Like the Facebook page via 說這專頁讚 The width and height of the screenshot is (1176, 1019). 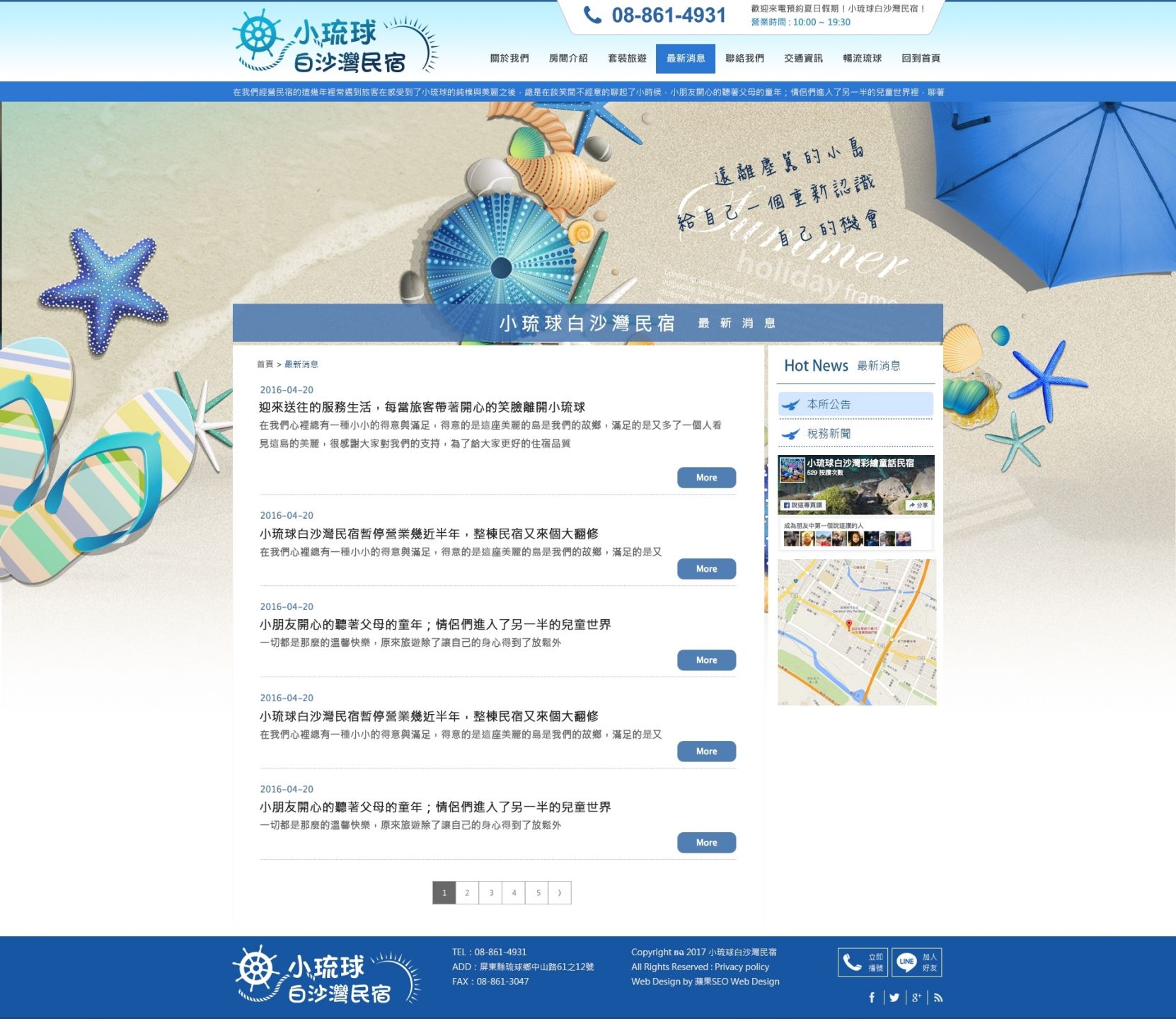(802, 505)
